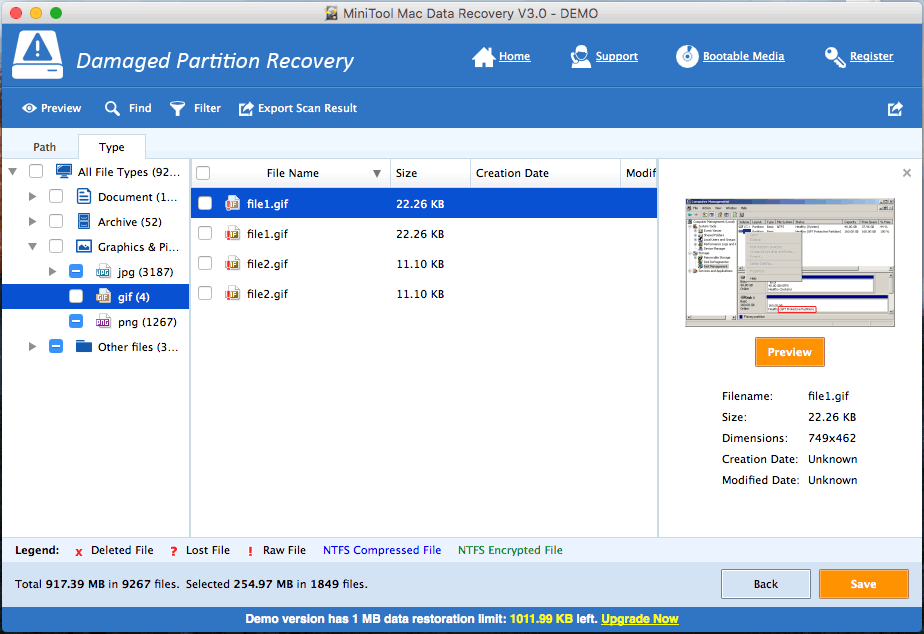Click the Bootable Media disc icon
The width and height of the screenshot is (924, 634).
tap(686, 57)
